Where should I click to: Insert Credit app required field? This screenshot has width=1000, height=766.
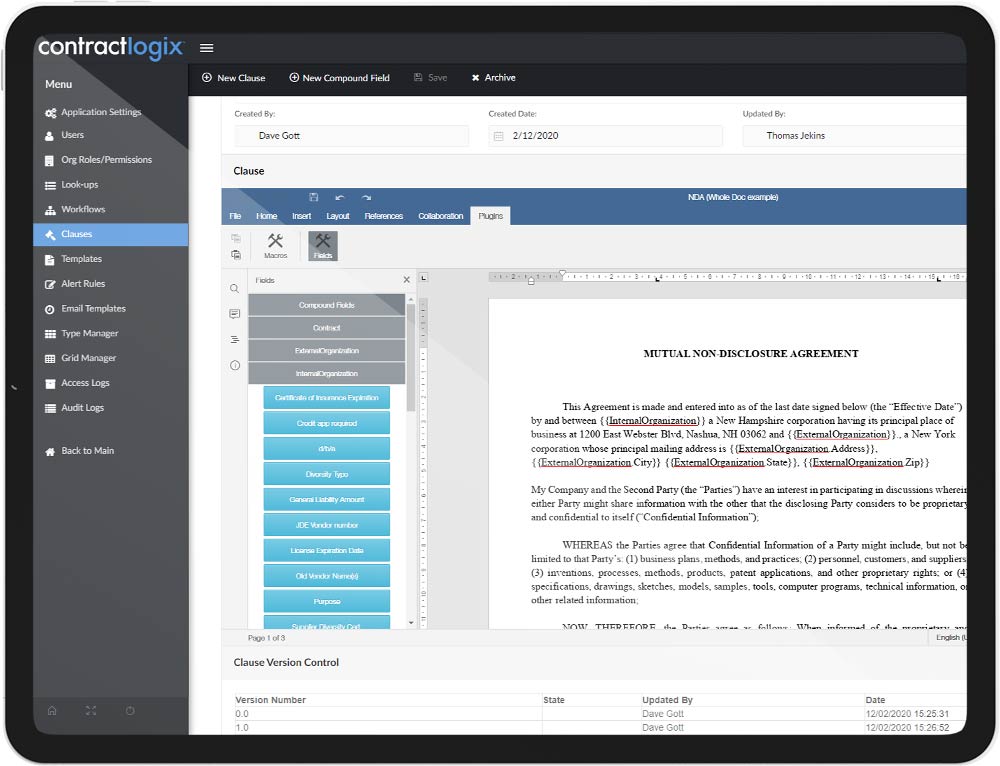(327, 424)
